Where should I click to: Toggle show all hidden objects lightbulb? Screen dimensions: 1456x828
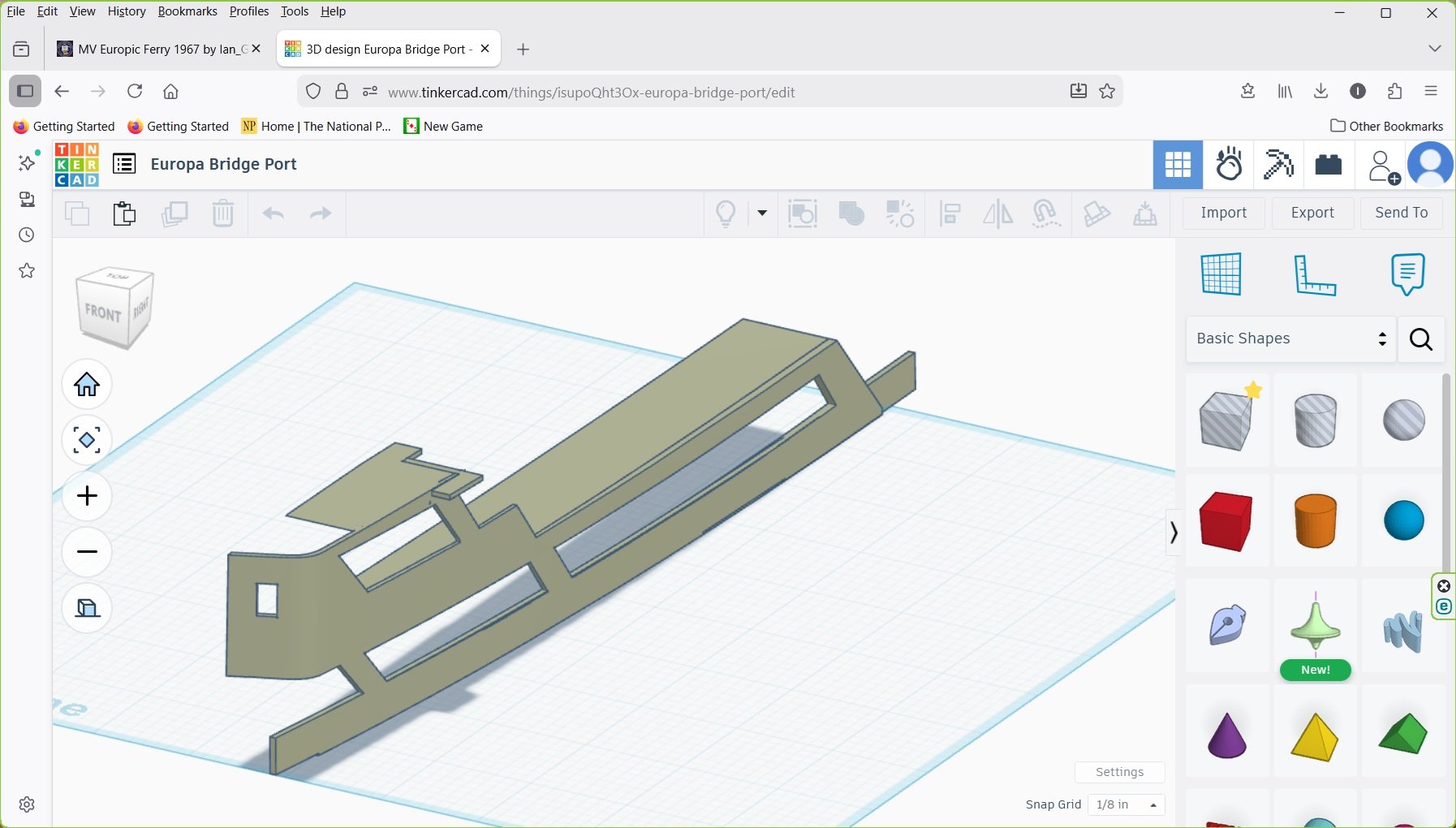click(x=726, y=214)
